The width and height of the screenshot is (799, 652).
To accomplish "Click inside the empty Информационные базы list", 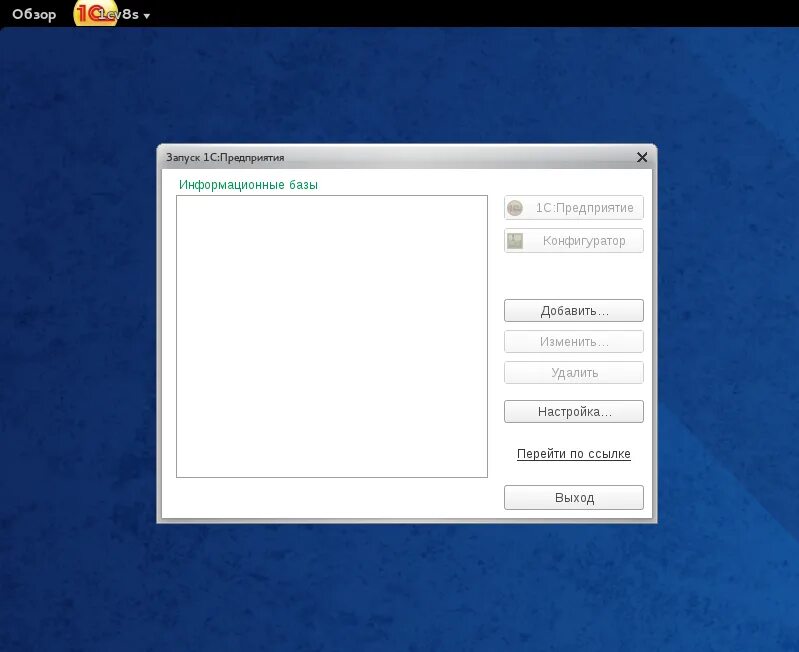I will point(332,336).
